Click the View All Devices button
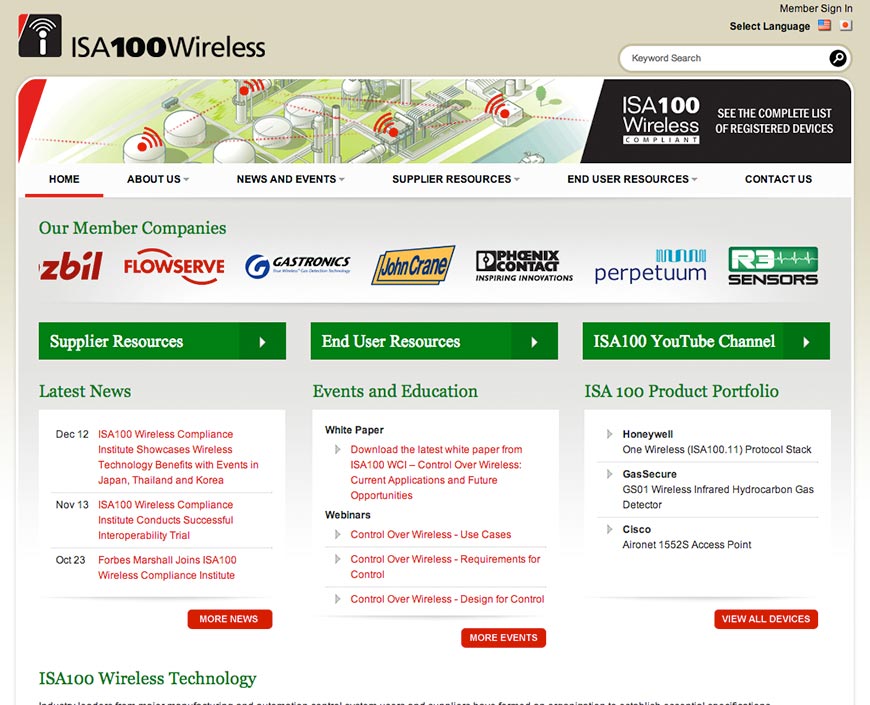This screenshot has width=870, height=705. point(766,619)
